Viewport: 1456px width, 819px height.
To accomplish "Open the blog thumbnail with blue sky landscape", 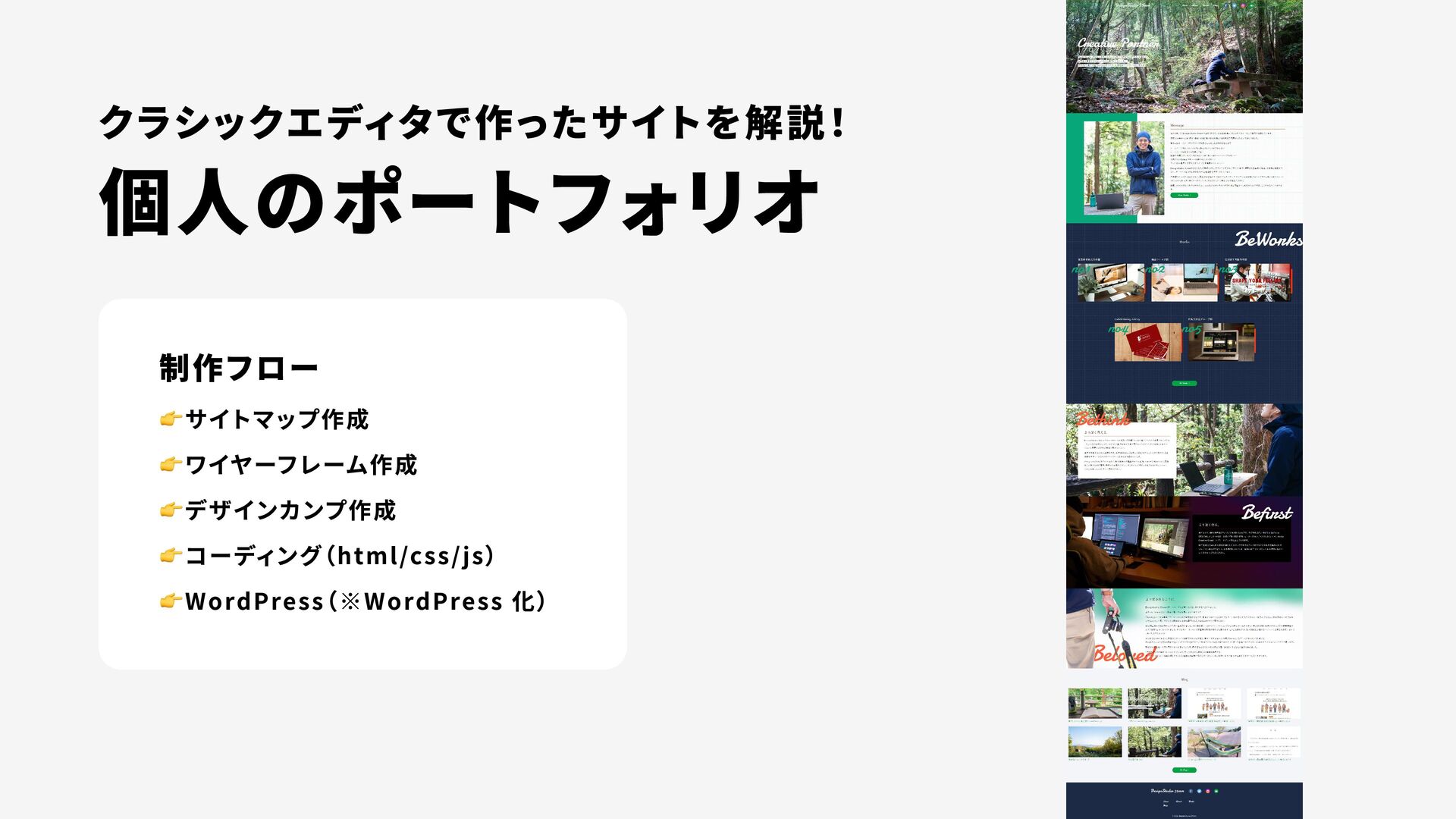I will [1095, 742].
